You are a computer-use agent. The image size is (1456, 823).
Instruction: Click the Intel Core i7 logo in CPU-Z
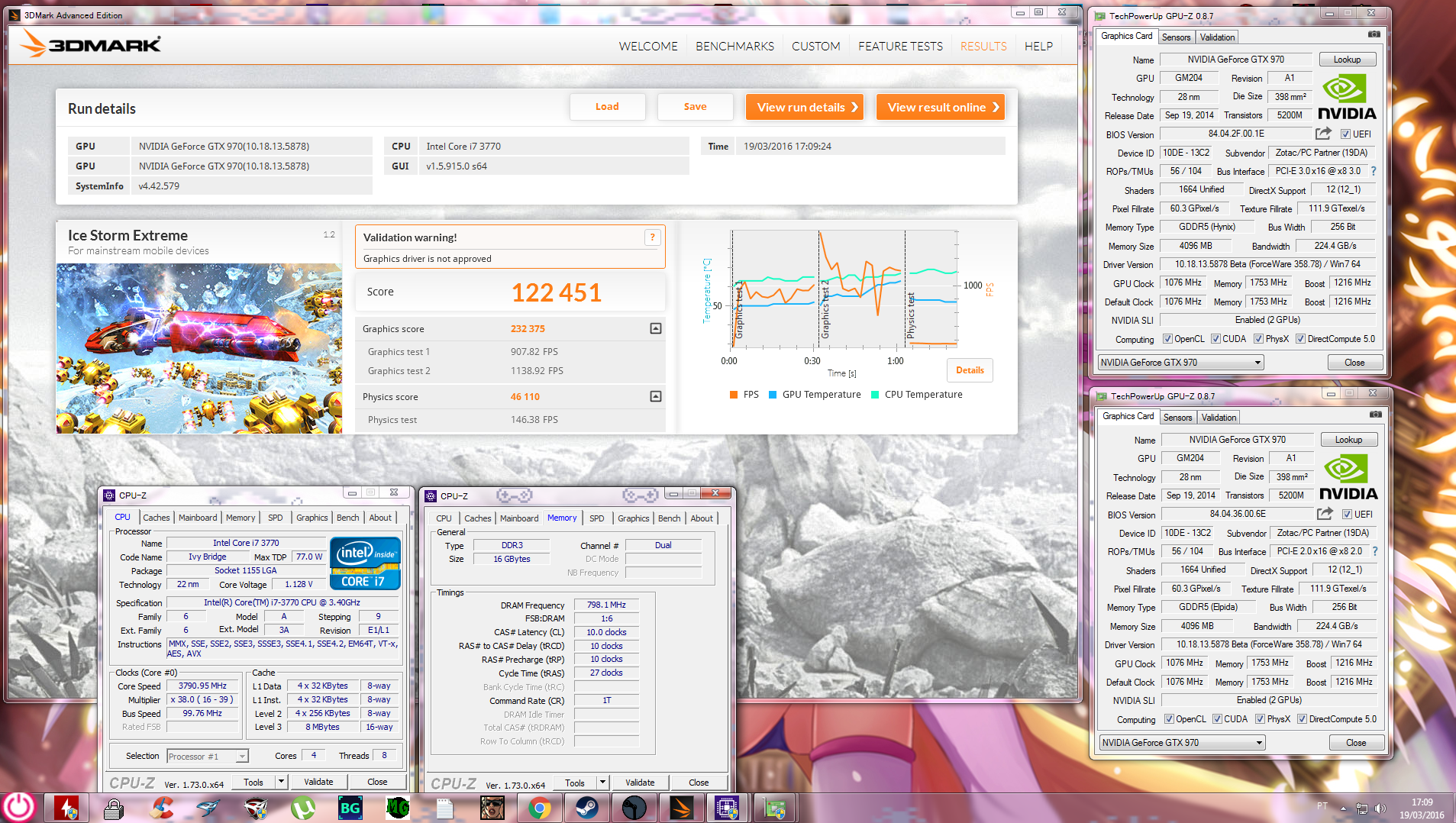tap(365, 563)
